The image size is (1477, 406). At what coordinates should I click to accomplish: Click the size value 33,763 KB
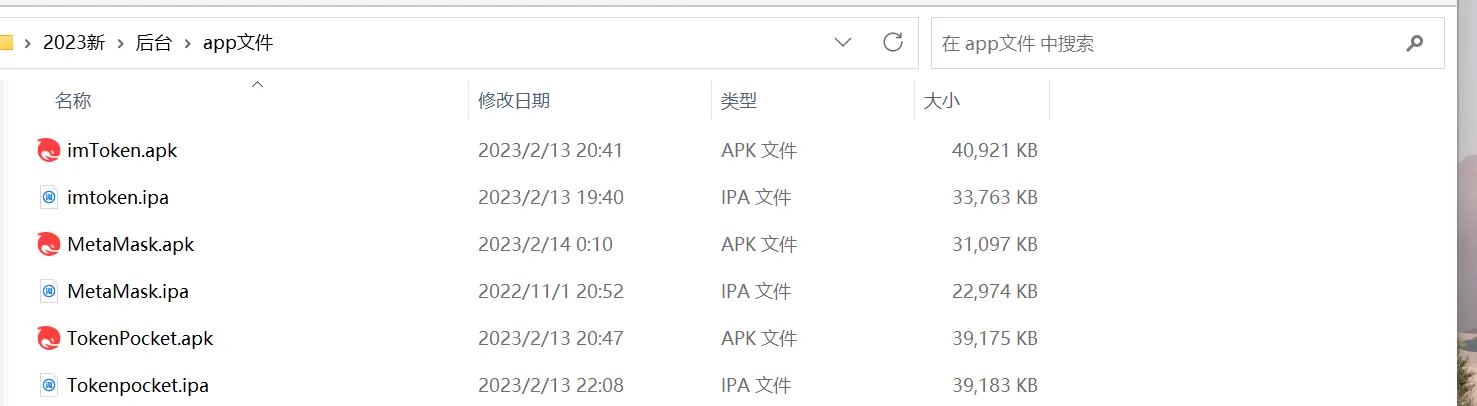(995, 198)
